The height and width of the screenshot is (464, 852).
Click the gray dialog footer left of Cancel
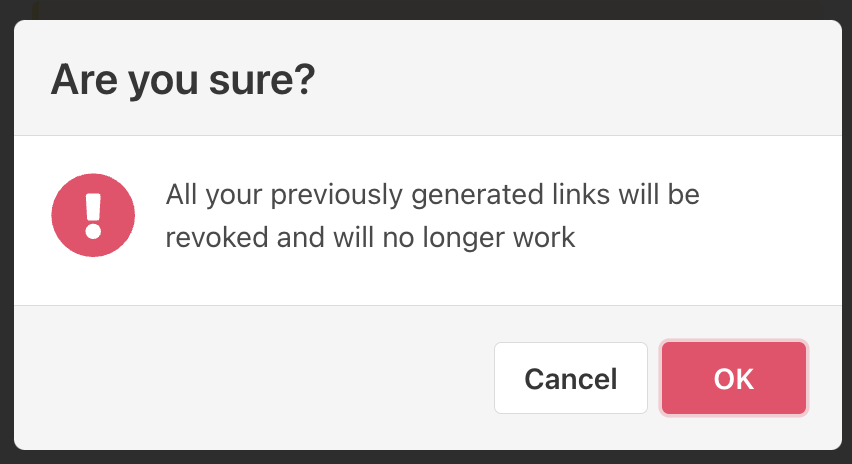[250, 378]
